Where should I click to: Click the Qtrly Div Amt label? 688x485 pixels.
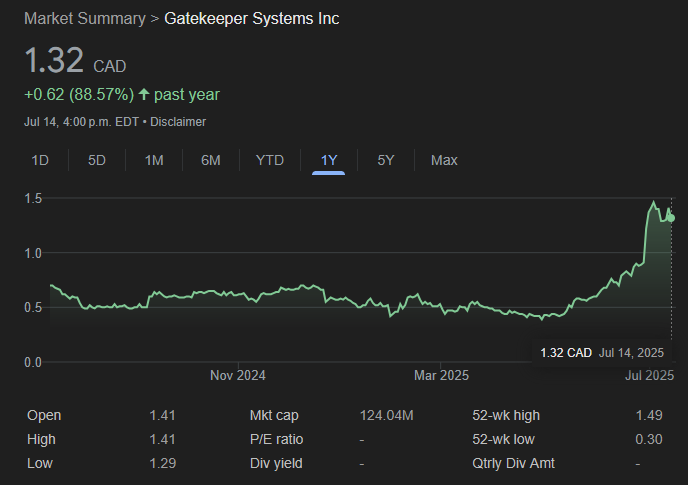[513, 463]
